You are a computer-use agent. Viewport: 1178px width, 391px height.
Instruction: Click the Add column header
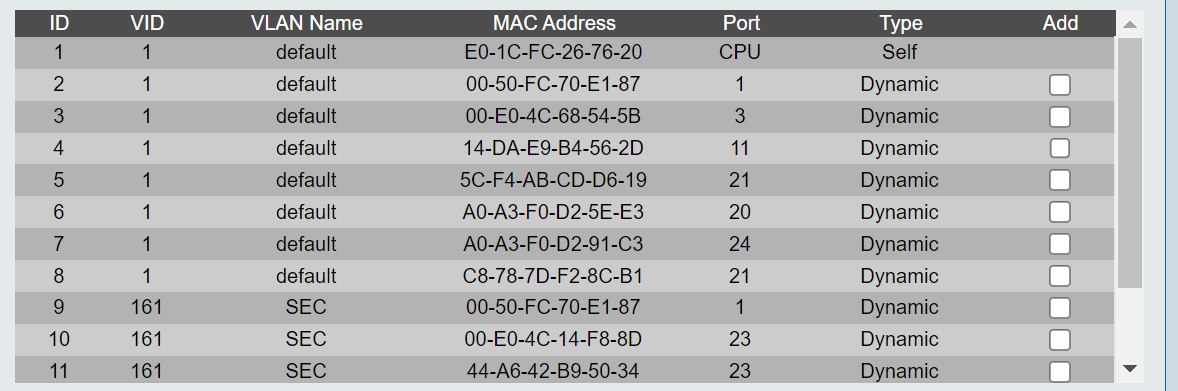pos(1060,23)
